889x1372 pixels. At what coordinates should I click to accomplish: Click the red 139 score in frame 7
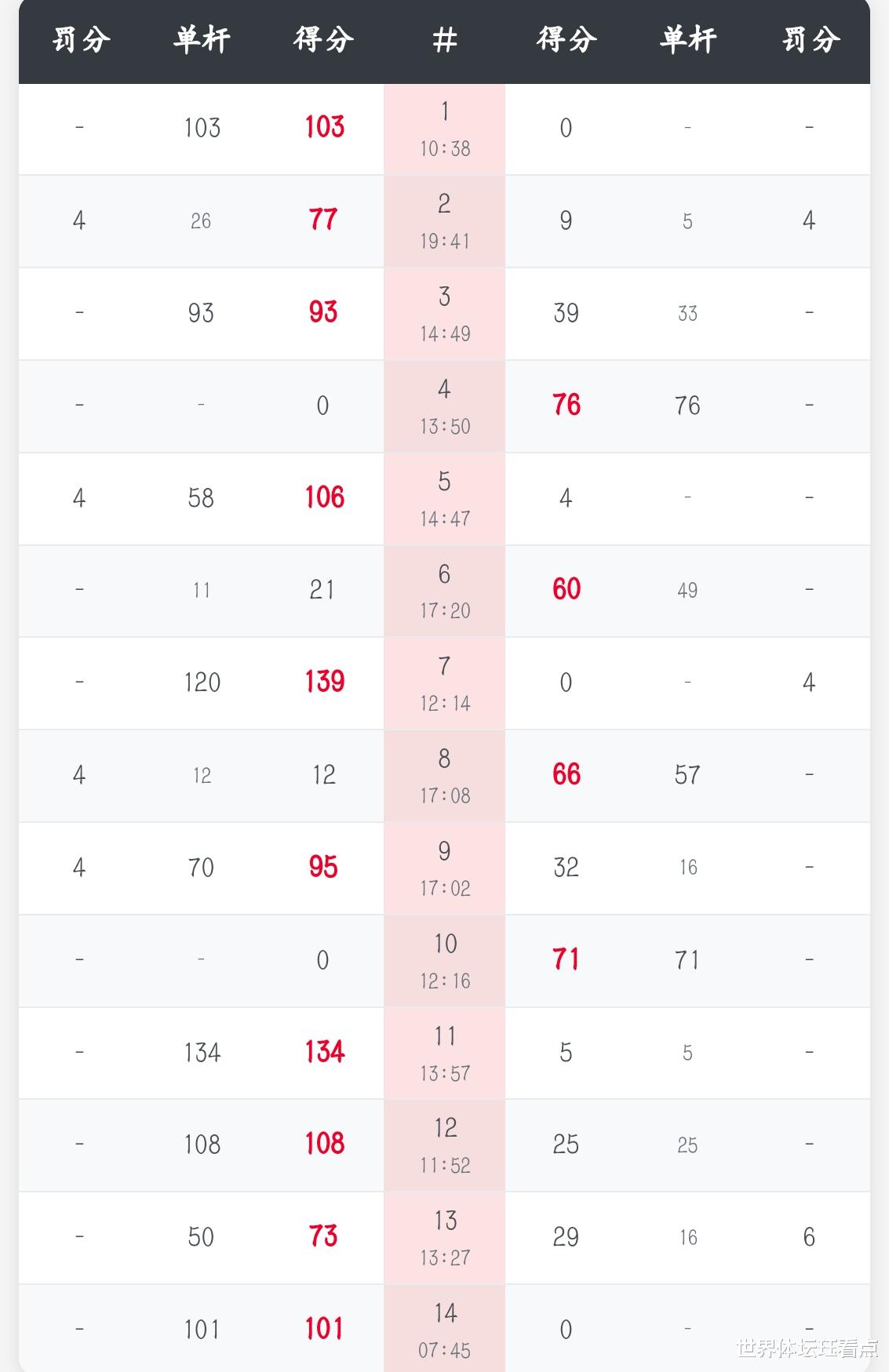click(x=324, y=682)
